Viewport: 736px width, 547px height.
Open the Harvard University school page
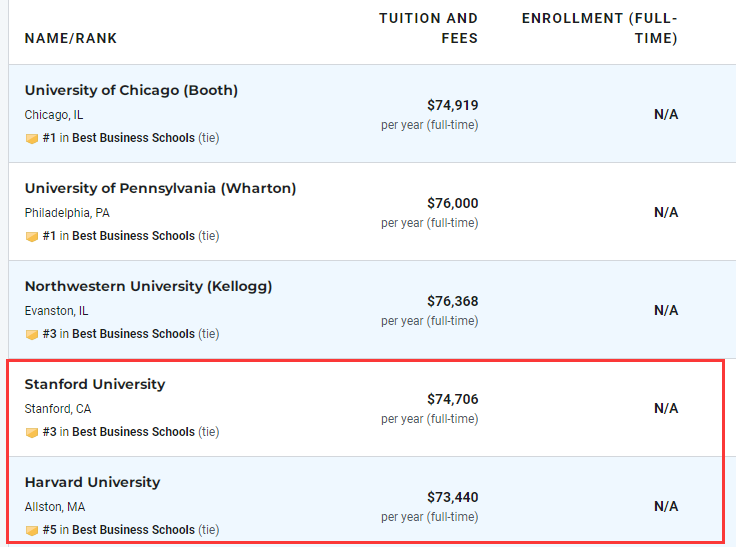click(92, 482)
